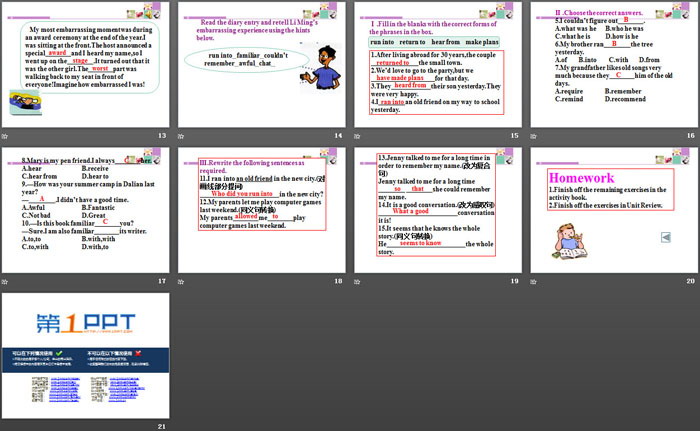Click the animation star icon under slide 20
The height and width of the screenshot is (431, 700).
coord(533,281)
